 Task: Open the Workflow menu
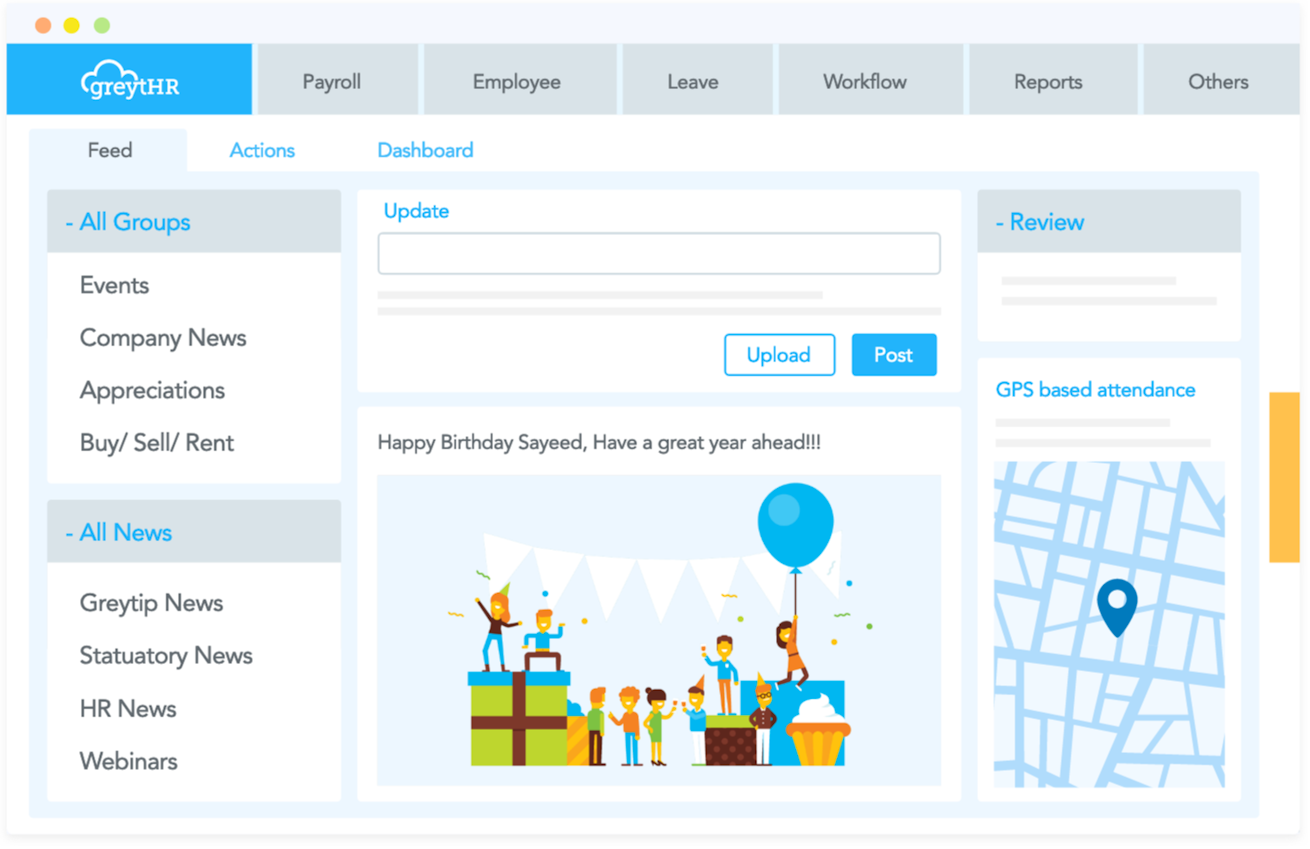click(868, 81)
